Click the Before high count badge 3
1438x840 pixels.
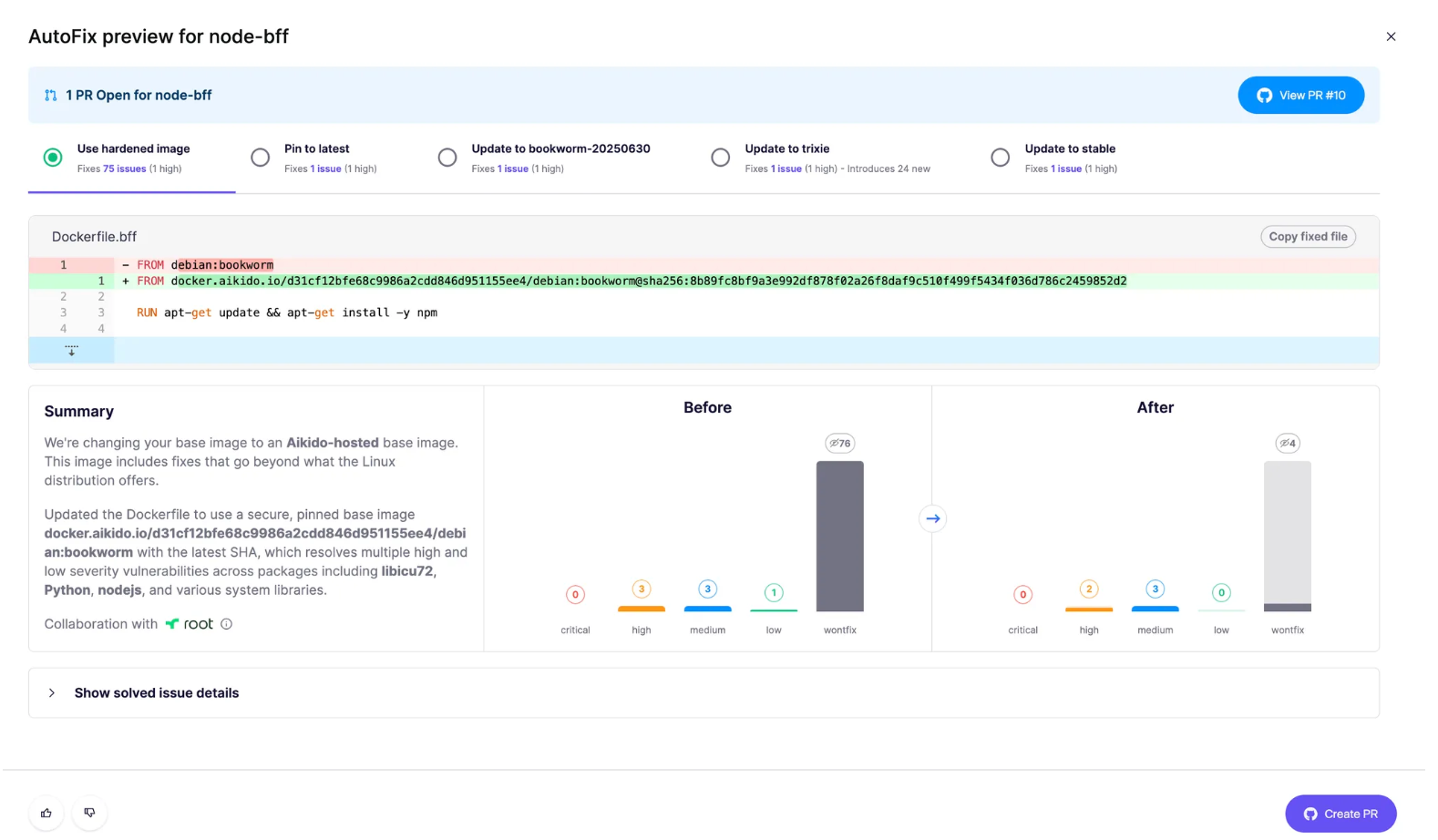(x=642, y=589)
